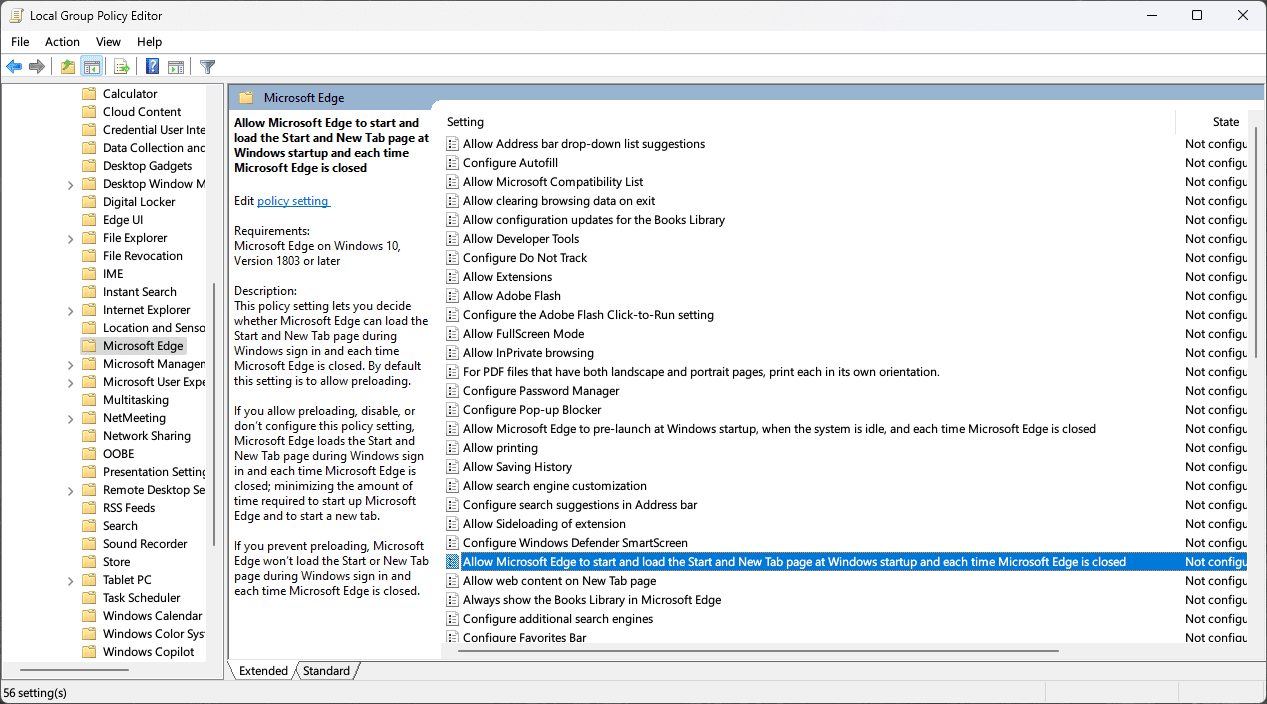The width and height of the screenshot is (1267, 704).
Task: Select 'Allow Microsoft Compatibility List' setting
Action: pos(553,182)
